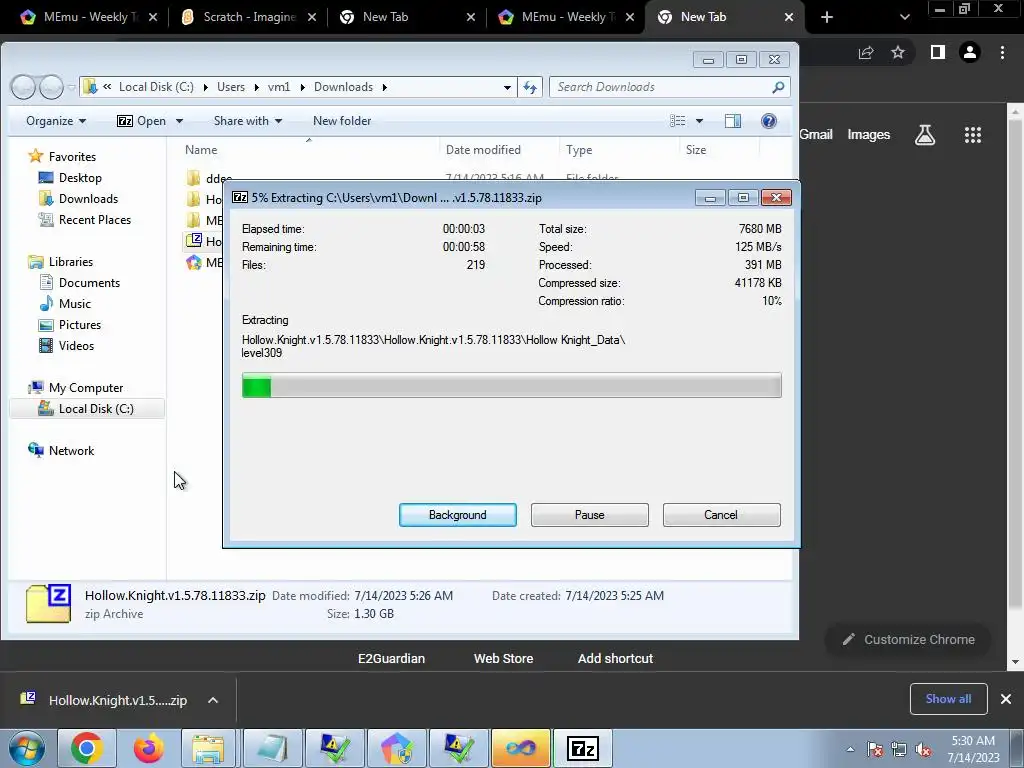
Task: Select Videos library in sidebar
Action: point(76,345)
